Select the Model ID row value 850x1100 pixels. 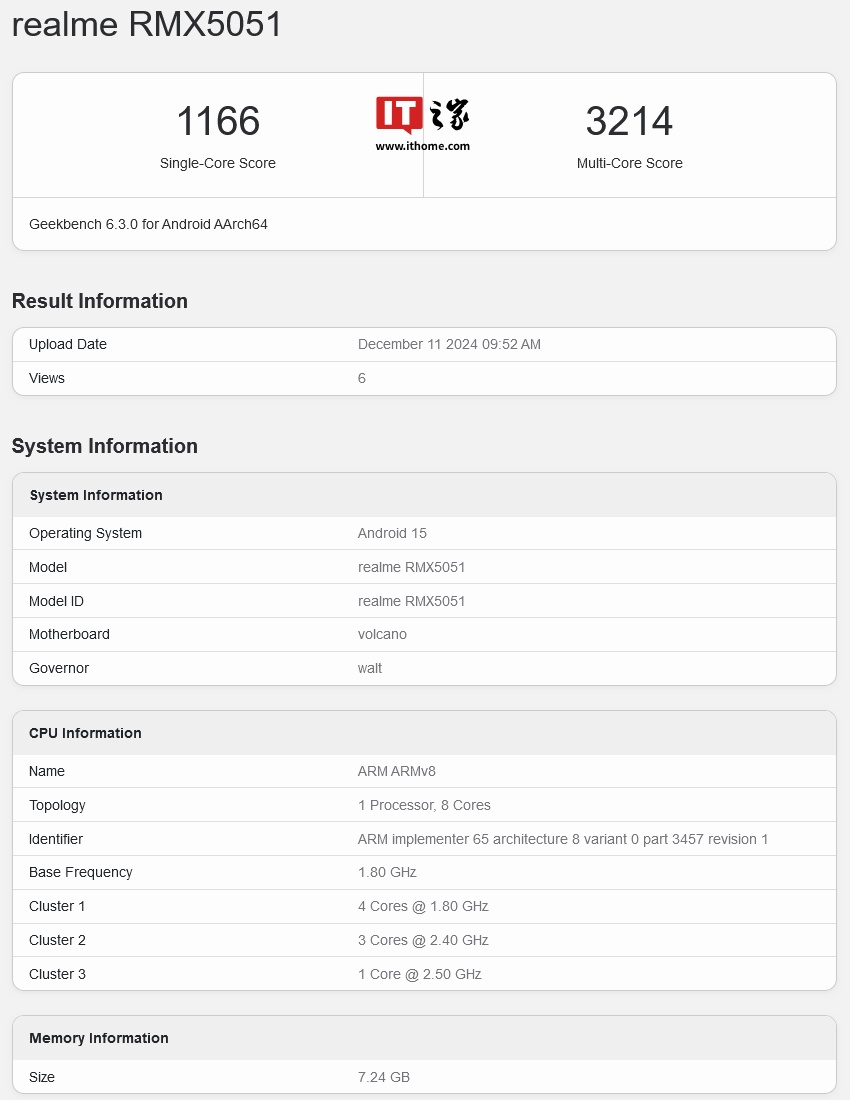click(x=411, y=601)
